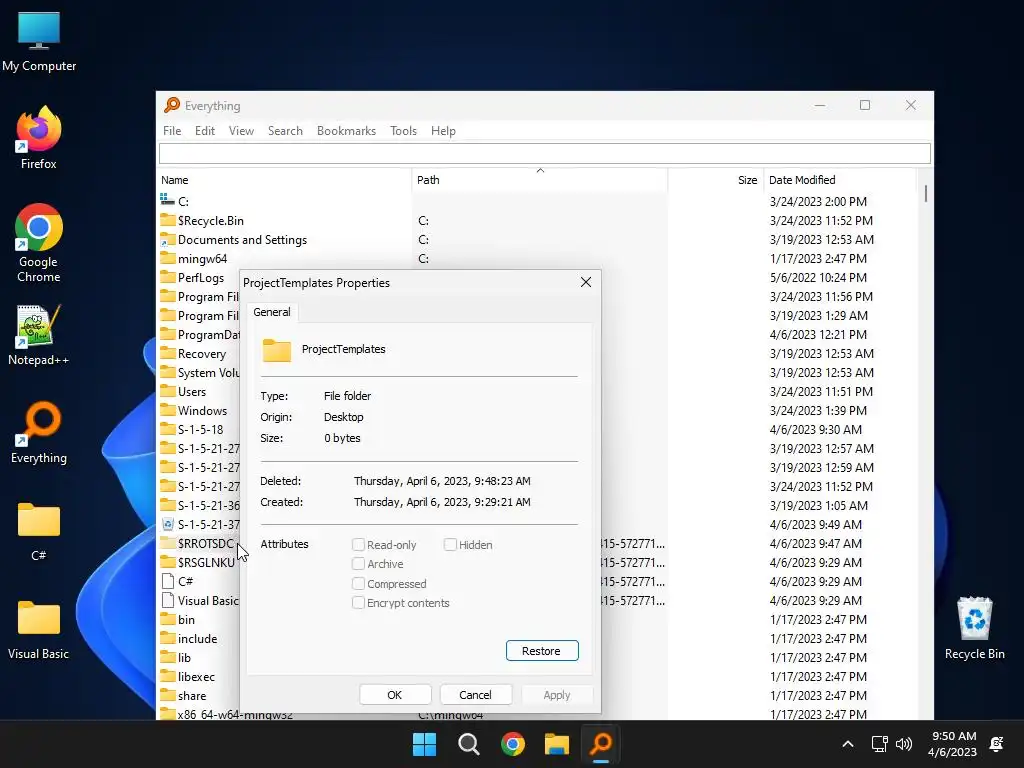
Task: Open the Help menu in Everything
Action: pyautogui.click(x=443, y=131)
